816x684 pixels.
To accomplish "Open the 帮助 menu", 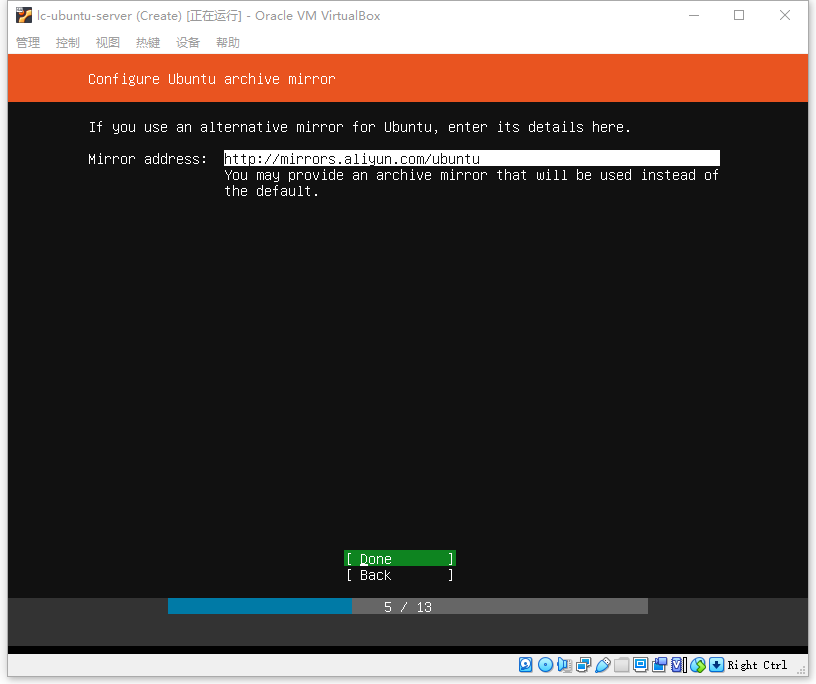I will pos(228,43).
